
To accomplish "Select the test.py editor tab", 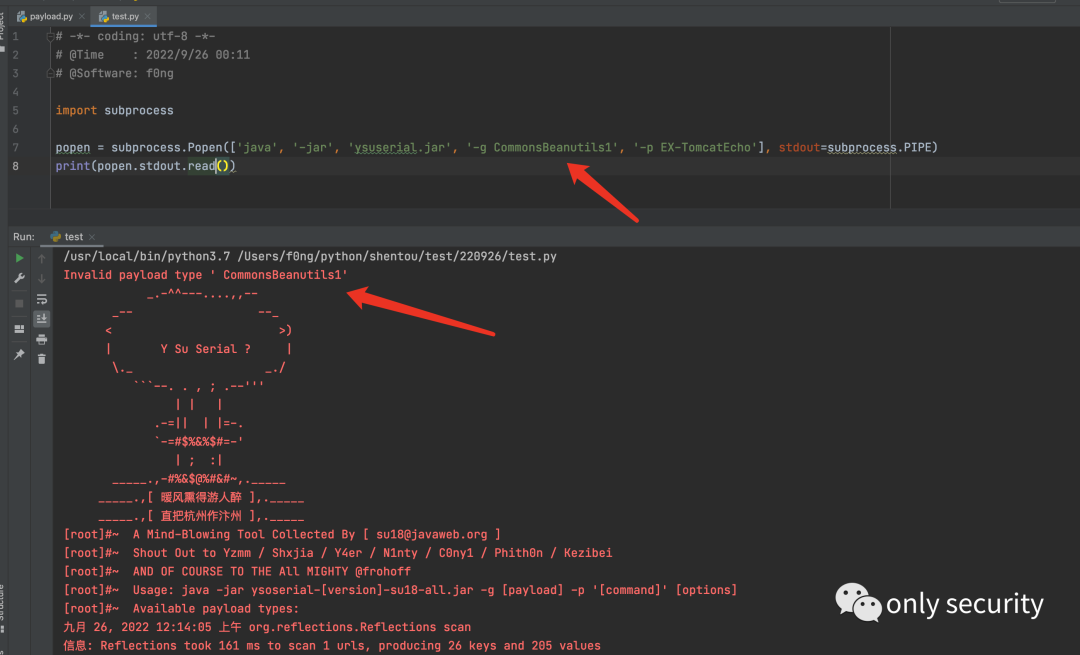I will click(125, 16).
